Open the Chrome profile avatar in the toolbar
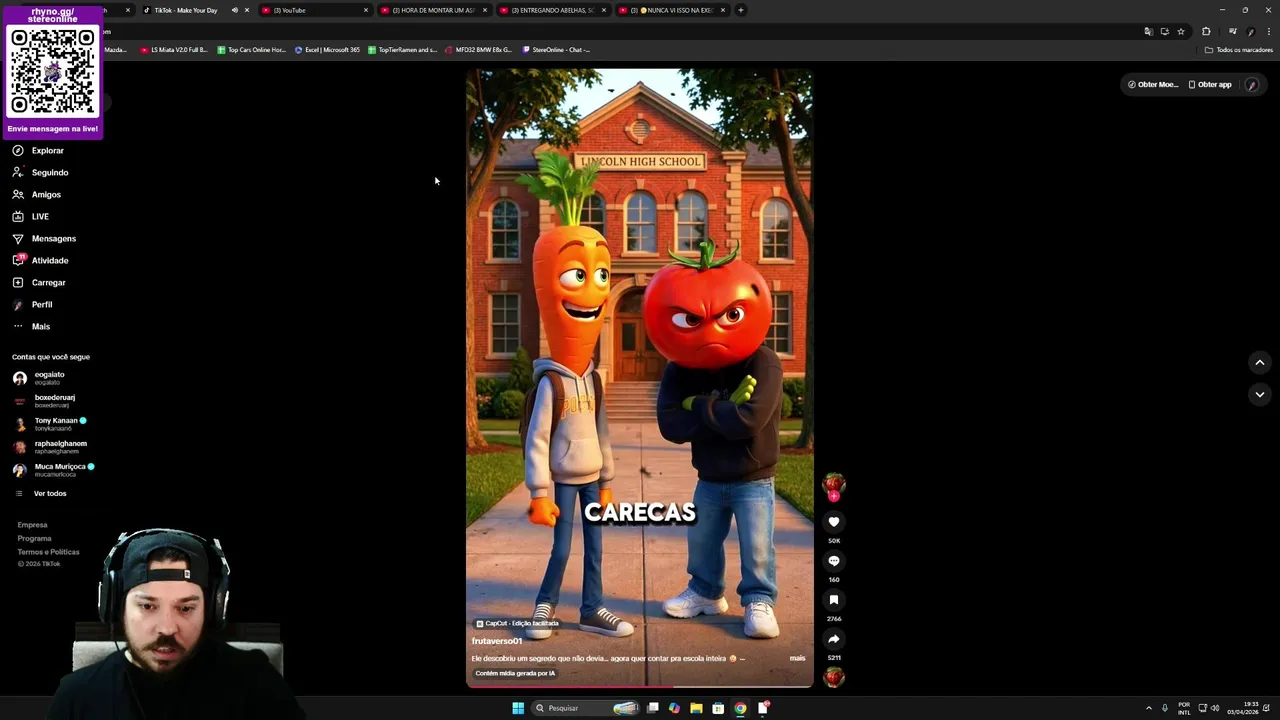 coord(1251,31)
